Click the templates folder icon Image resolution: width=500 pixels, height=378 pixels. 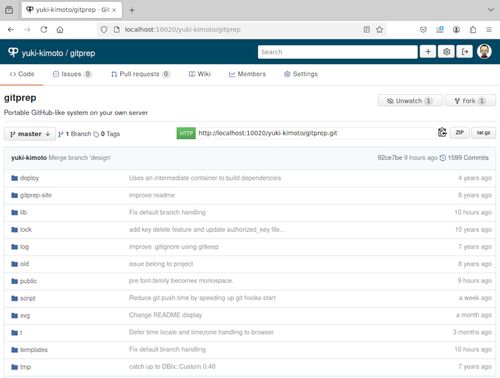[14, 350]
